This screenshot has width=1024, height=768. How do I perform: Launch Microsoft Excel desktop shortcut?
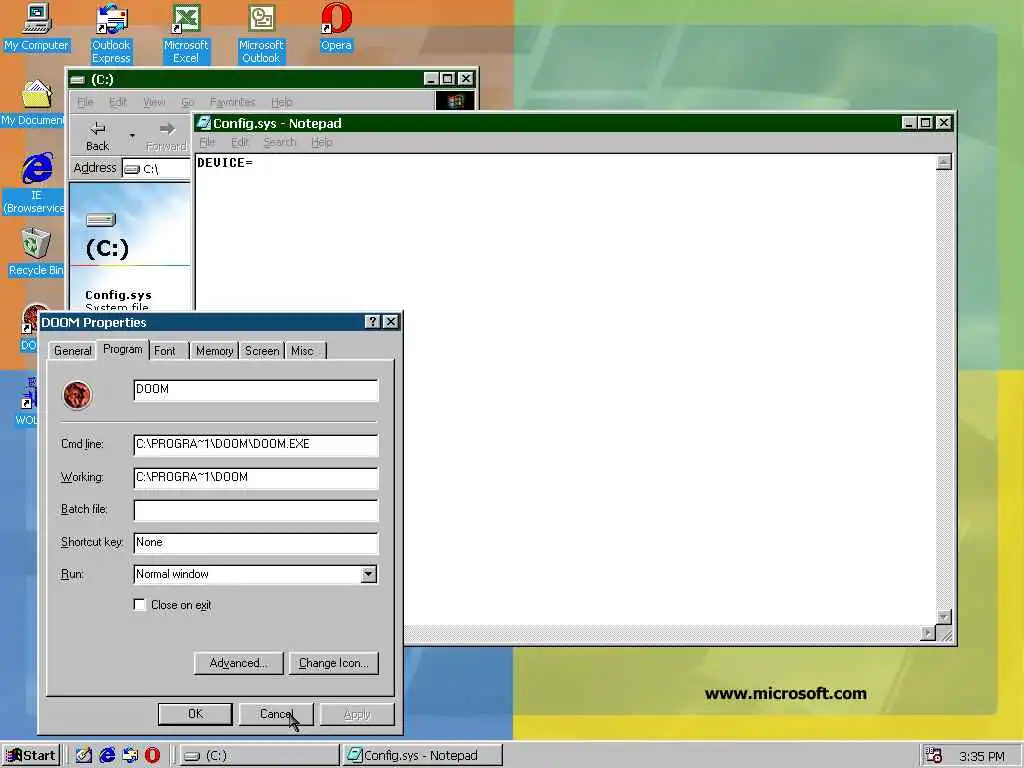(x=186, y=33)
